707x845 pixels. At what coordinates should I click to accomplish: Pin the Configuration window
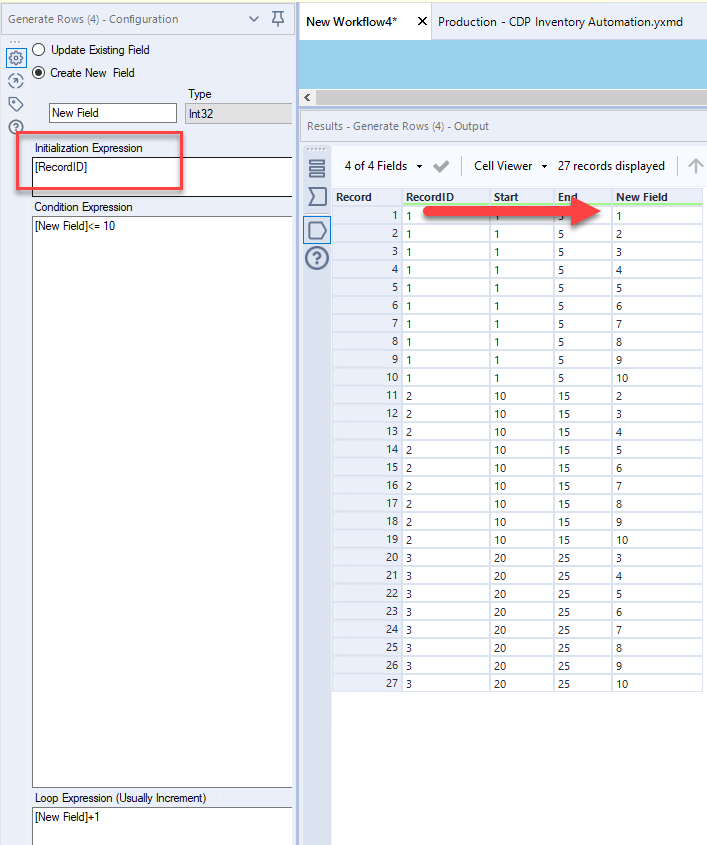click(278, 19)
